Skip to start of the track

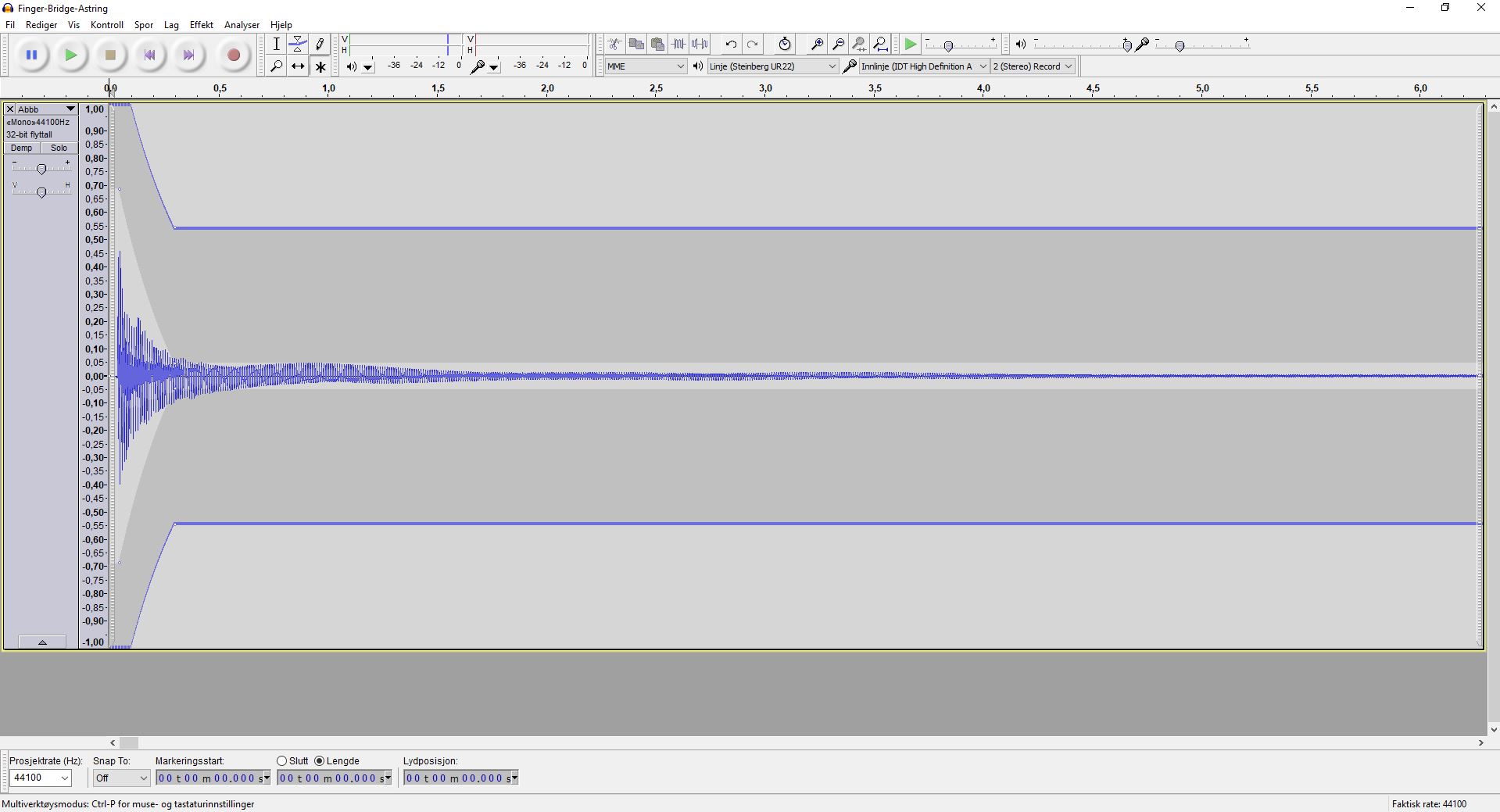coord(149,55)
